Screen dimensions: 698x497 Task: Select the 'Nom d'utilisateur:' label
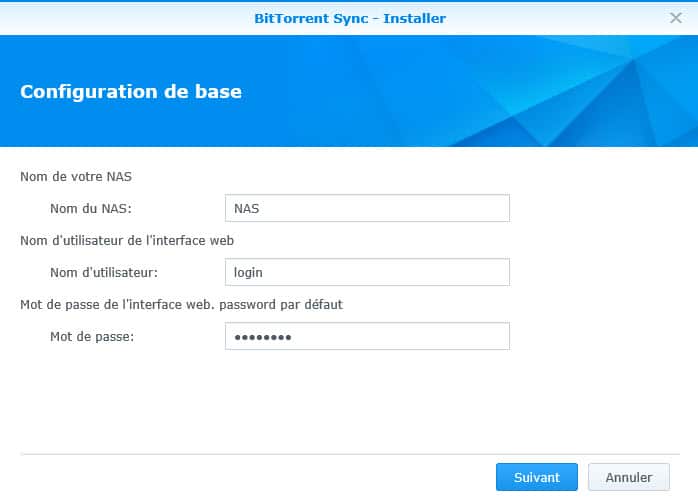point(104,273)
